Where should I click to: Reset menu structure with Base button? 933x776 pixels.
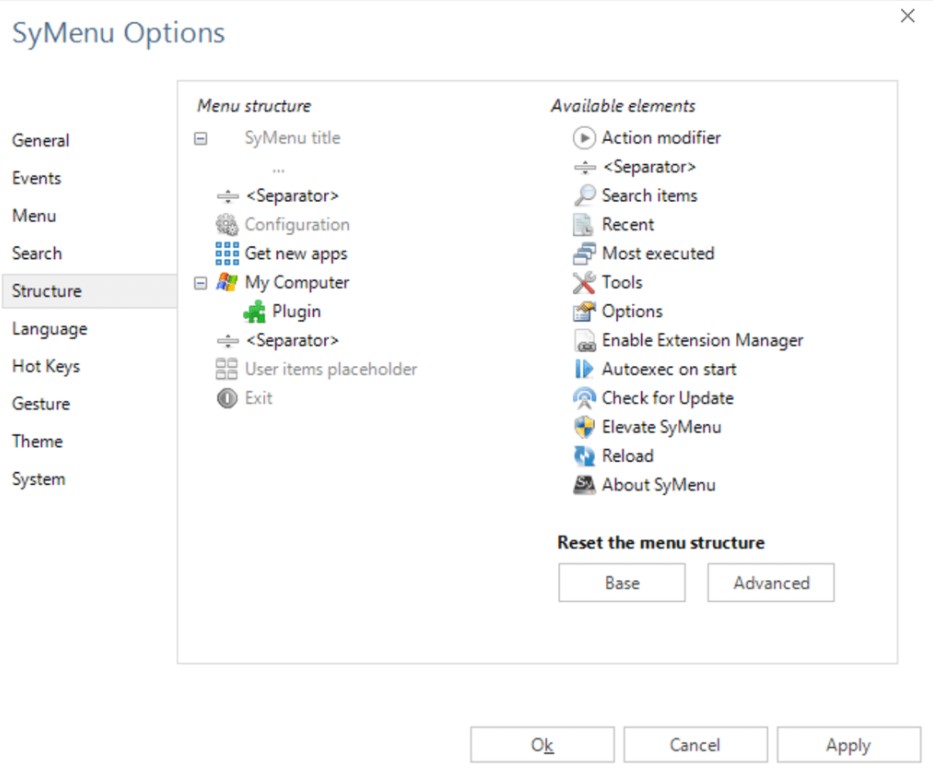(x=622, y=583)
